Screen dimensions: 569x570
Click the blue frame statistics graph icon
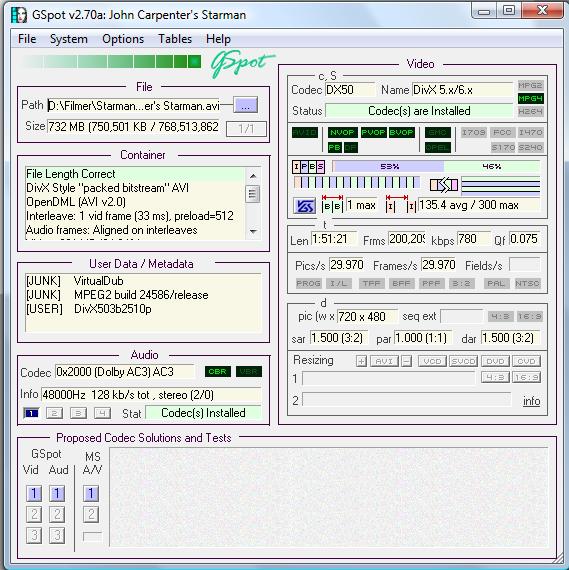click(304, 206)
